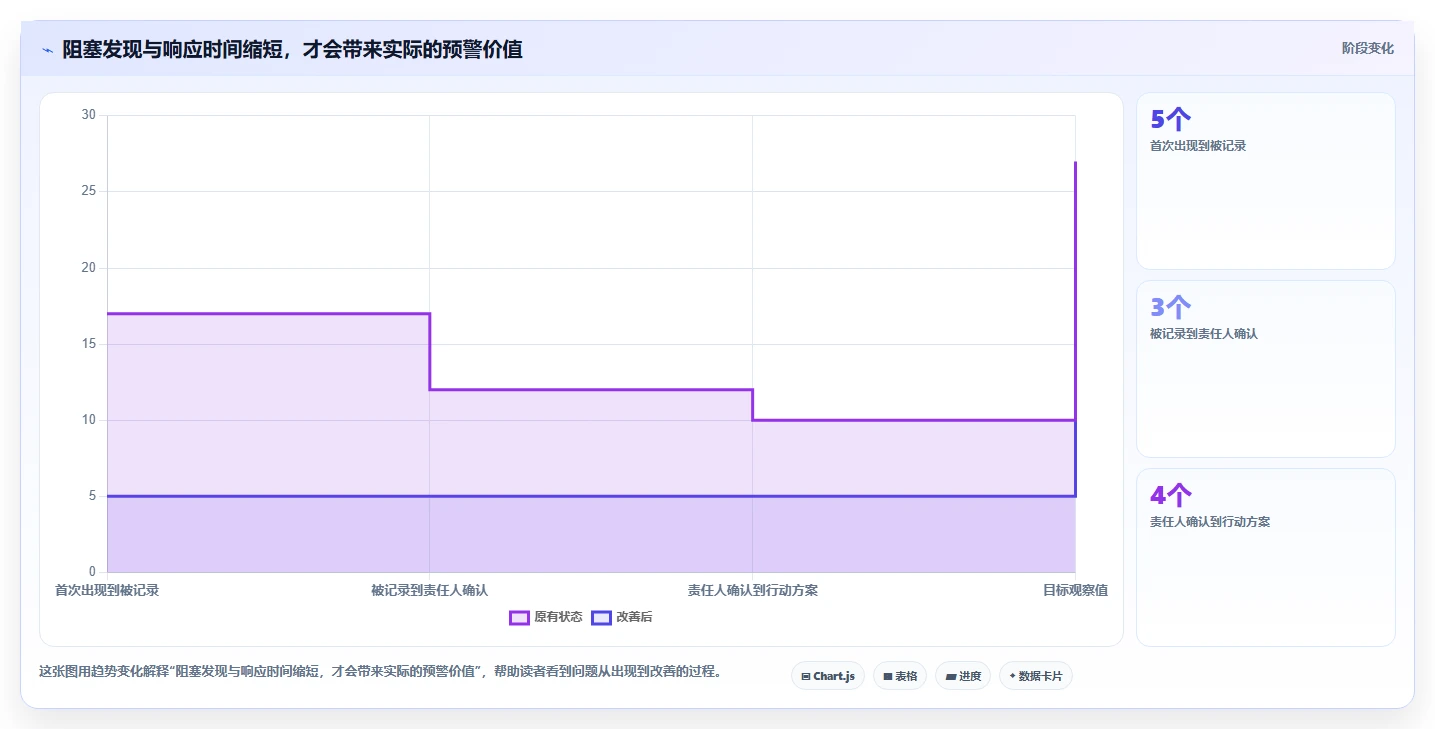
Task: Click the 阶段变化 label in header
Action: [x=1367, y=49]
